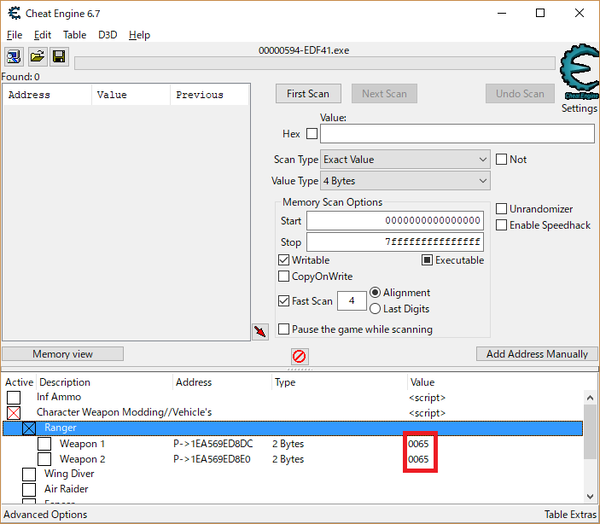Viewport: 600px width, 524px height.
Task: Toggle the Weapon 1 active checkbox
Action: pos(44,444)
